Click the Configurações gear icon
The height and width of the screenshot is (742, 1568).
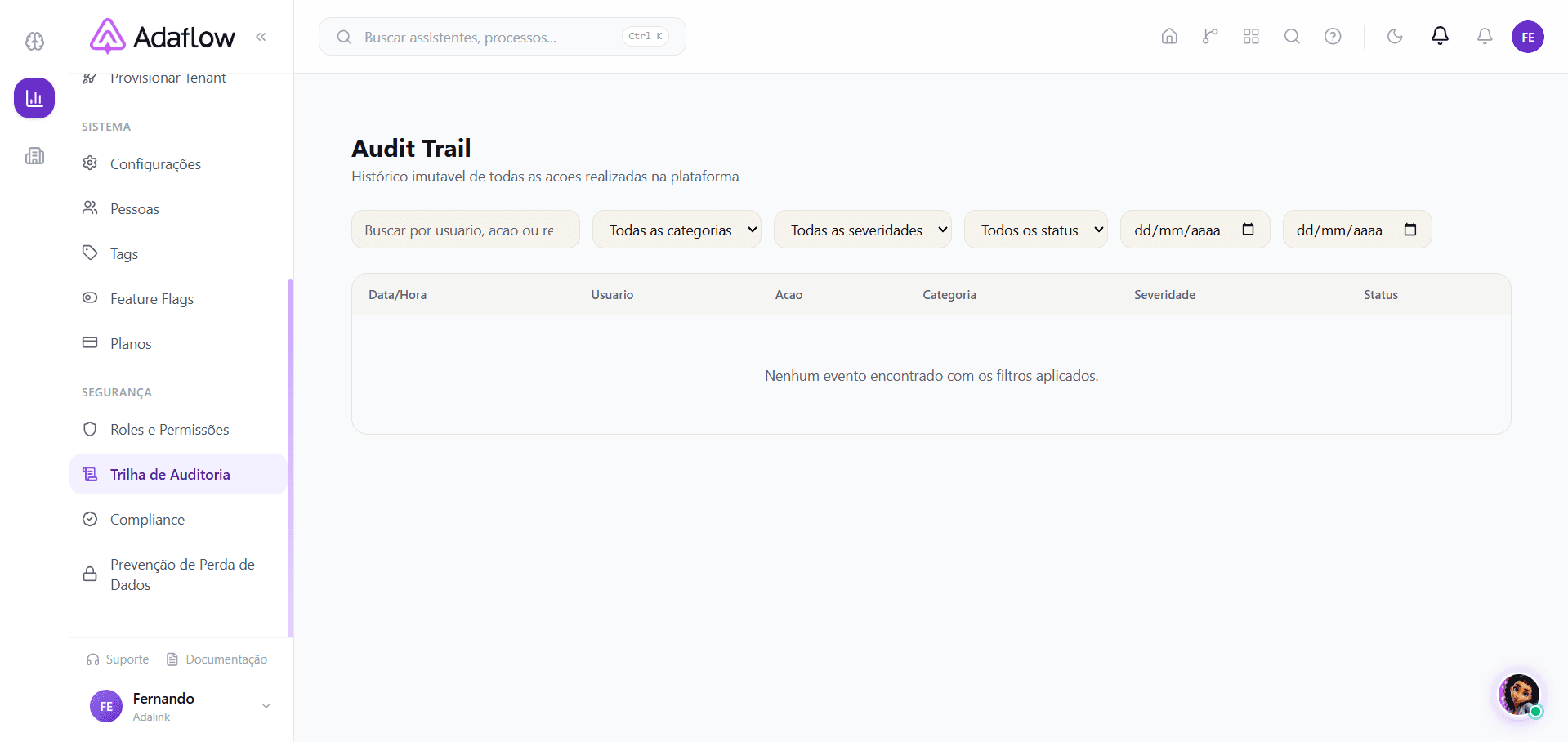[x=90, y=163]
